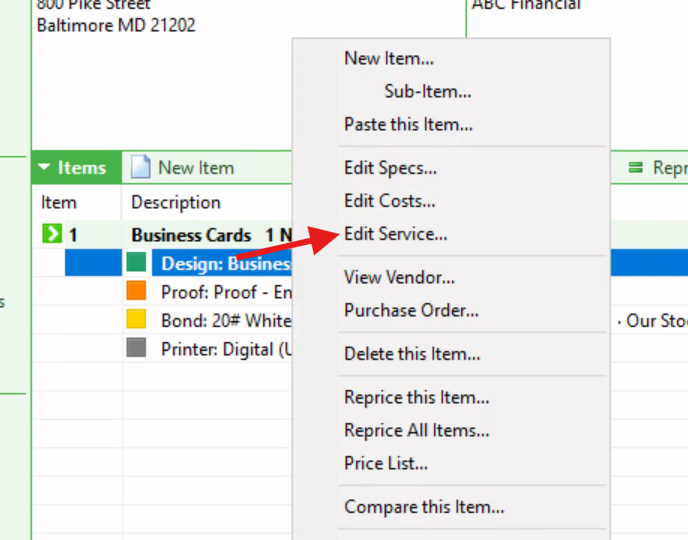The height and width of the screenshot is (540, 688).
Task: Click the gray Printer color swatch
Action: (136, 347)
